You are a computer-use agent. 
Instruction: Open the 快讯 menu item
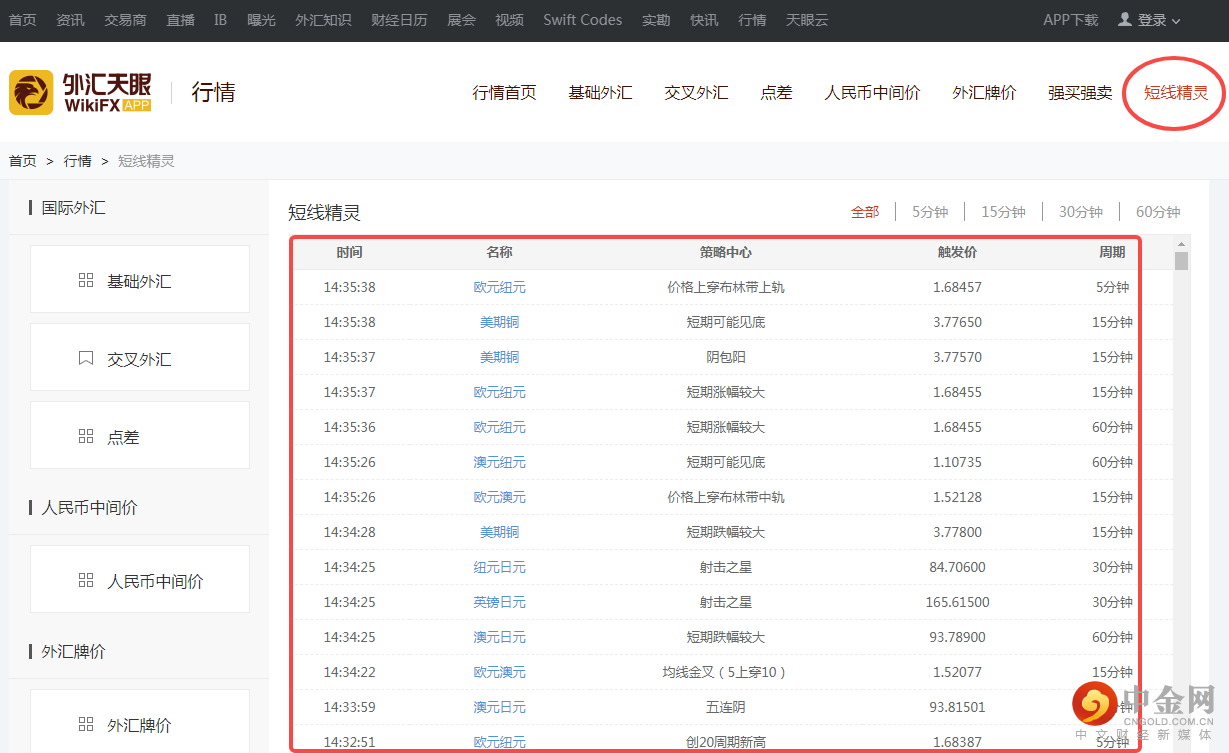point(703,19)
